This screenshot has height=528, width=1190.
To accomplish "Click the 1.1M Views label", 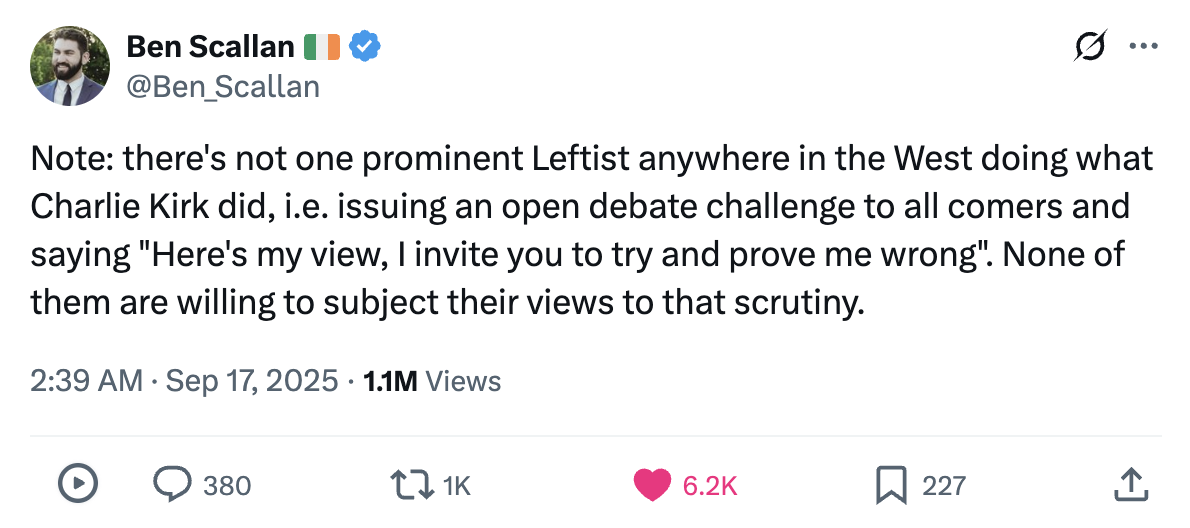I will click(x=432, y=380).
